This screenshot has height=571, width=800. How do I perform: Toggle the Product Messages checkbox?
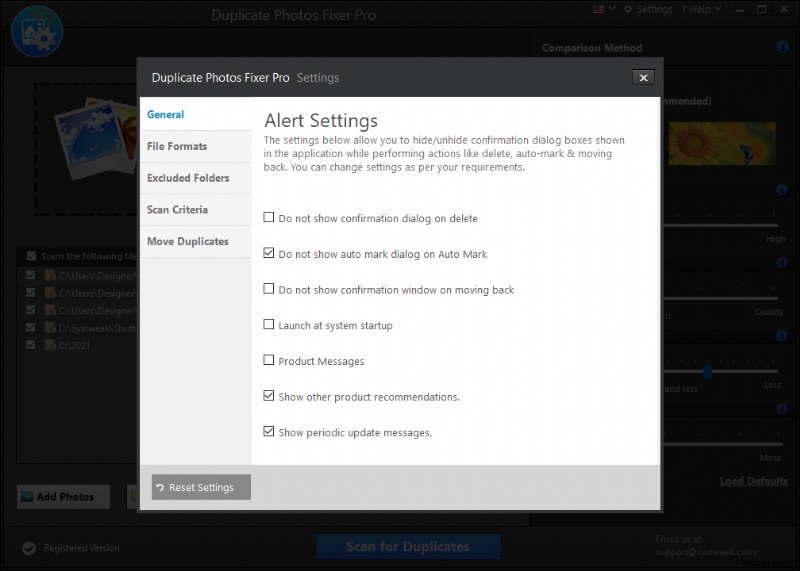[x=268, y=360]
